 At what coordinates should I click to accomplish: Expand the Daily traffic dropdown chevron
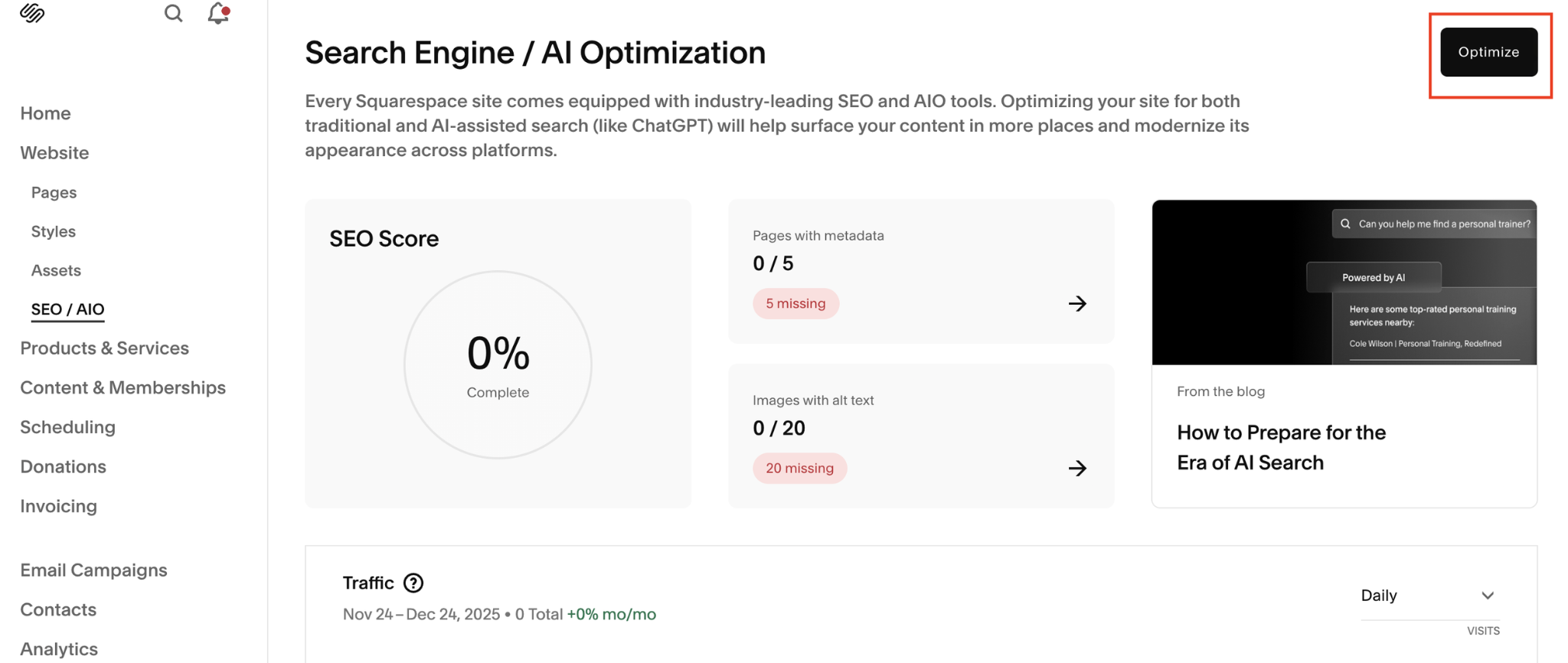point(1488,596)
